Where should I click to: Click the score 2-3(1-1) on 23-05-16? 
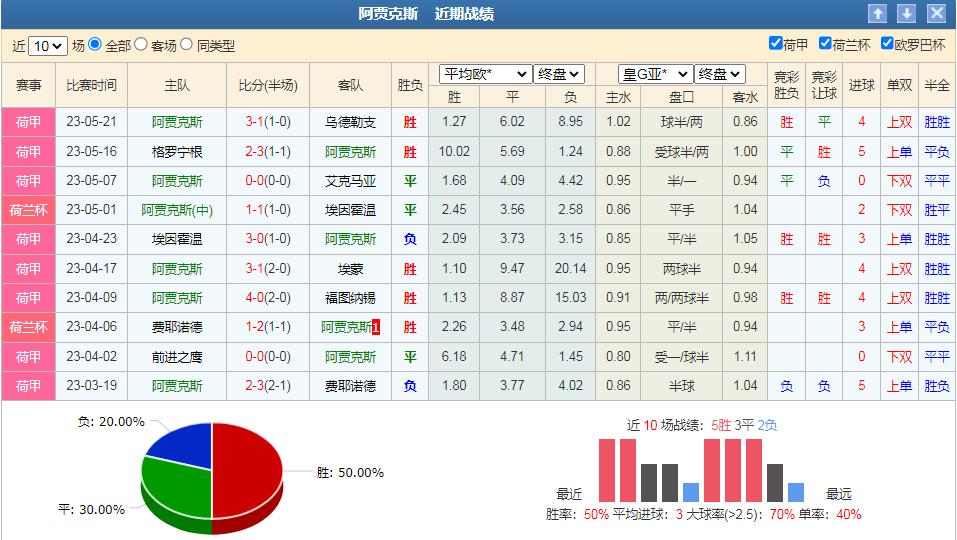click(x=268, y=151)
